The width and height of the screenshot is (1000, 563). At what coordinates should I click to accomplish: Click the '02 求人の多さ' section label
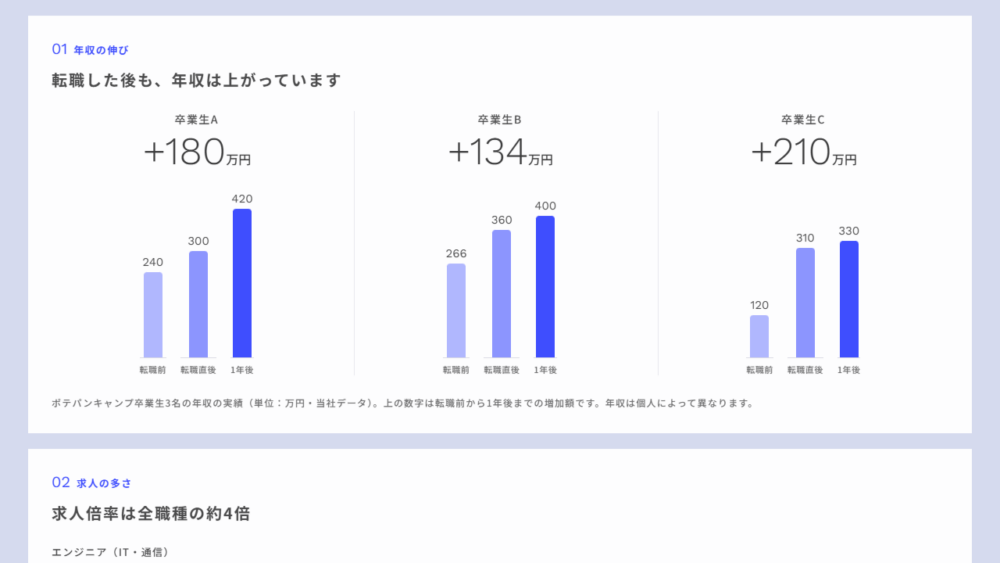coord(92,483)
